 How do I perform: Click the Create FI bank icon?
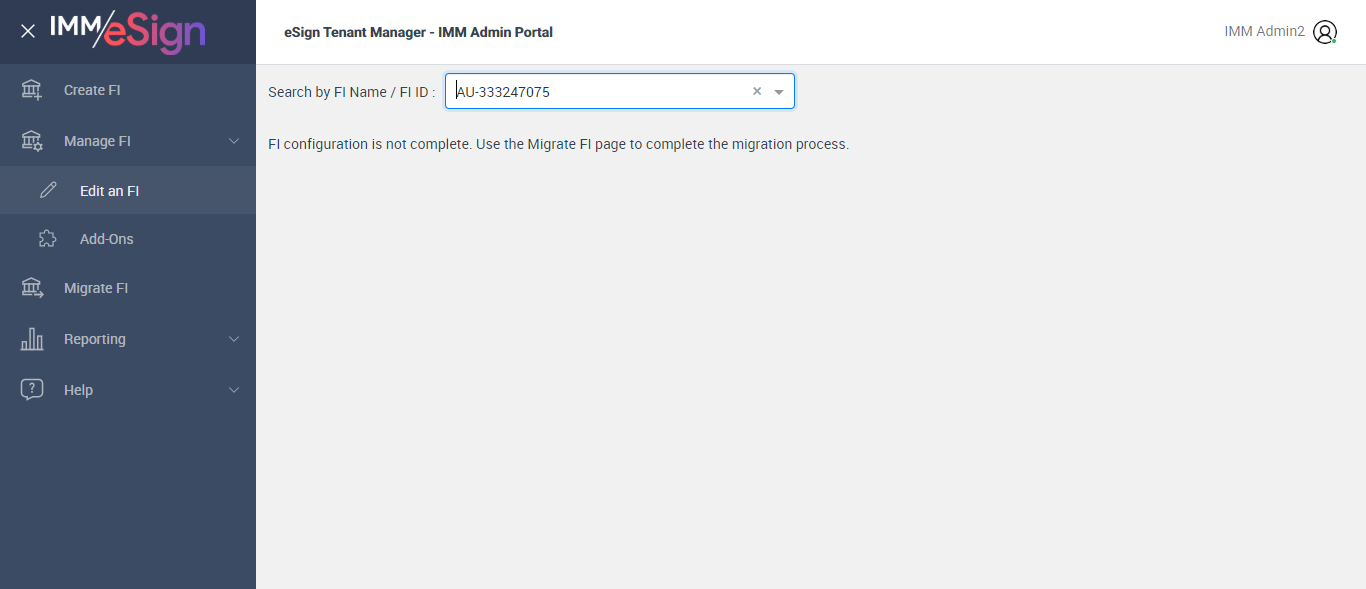pos(32,90)
